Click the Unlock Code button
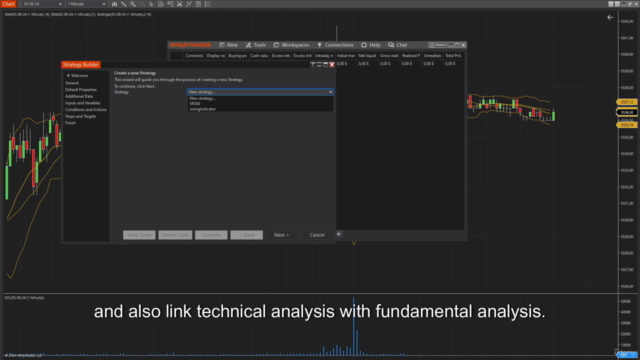640x360 pixels. (175, 235)
